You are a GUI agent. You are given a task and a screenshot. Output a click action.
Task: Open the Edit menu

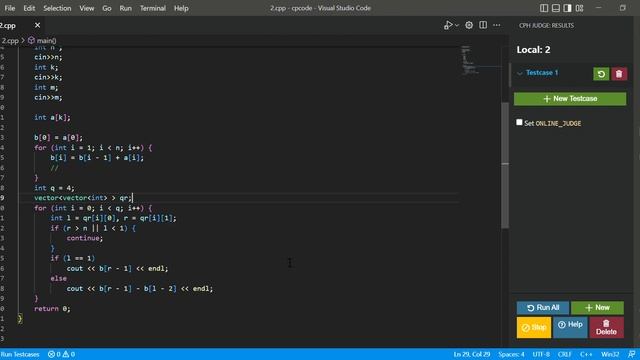[29, 8]
